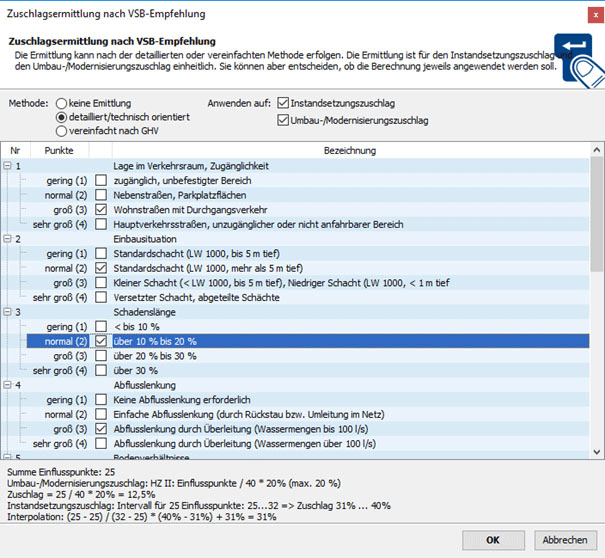Collapse group 2 'Einbausituation'
605x558 pixels.
tap(7, 239)
